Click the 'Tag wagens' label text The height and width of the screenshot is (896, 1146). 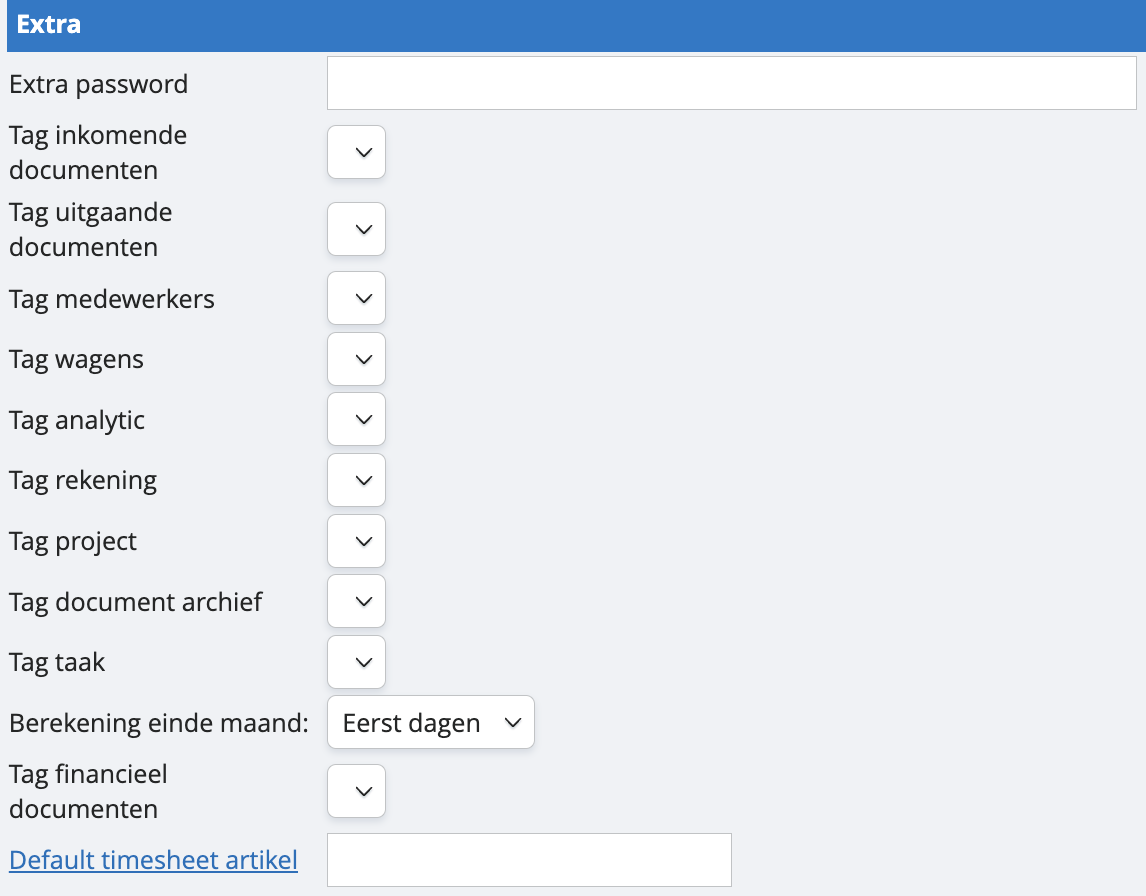pyautogui.click(x=77, y=360)
